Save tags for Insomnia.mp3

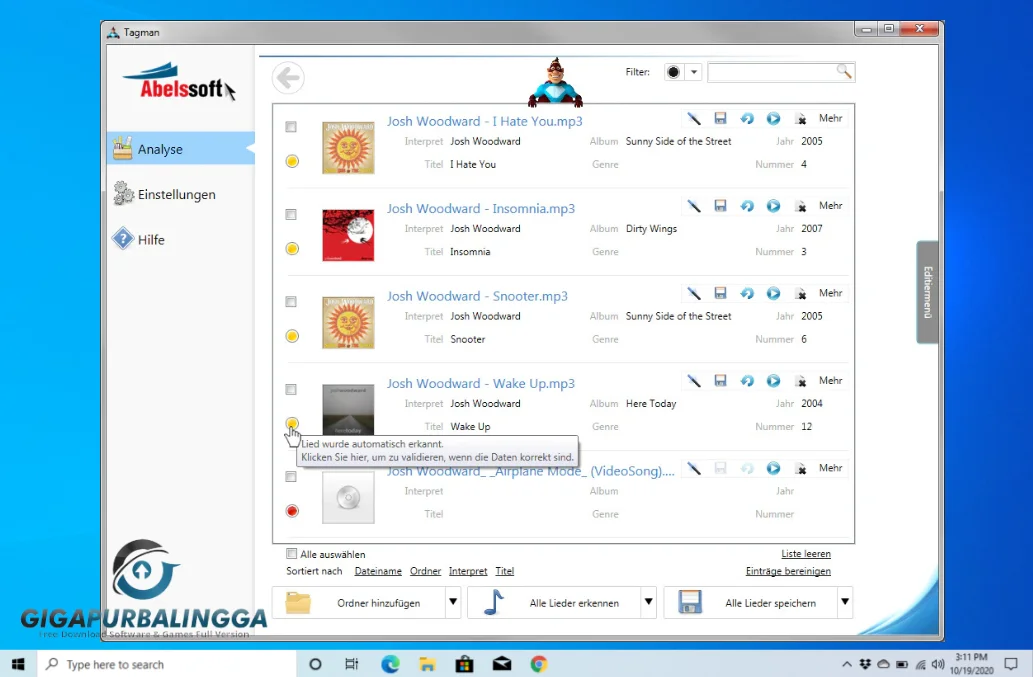pos(720,206)
